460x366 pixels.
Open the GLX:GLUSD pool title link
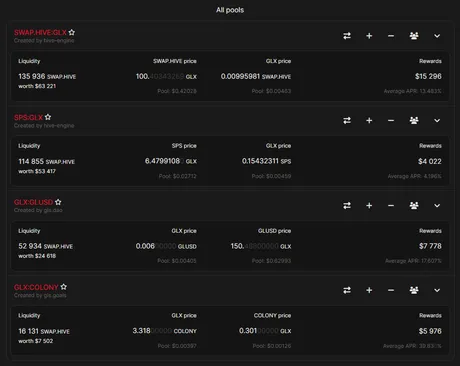(x=33, y=202)
